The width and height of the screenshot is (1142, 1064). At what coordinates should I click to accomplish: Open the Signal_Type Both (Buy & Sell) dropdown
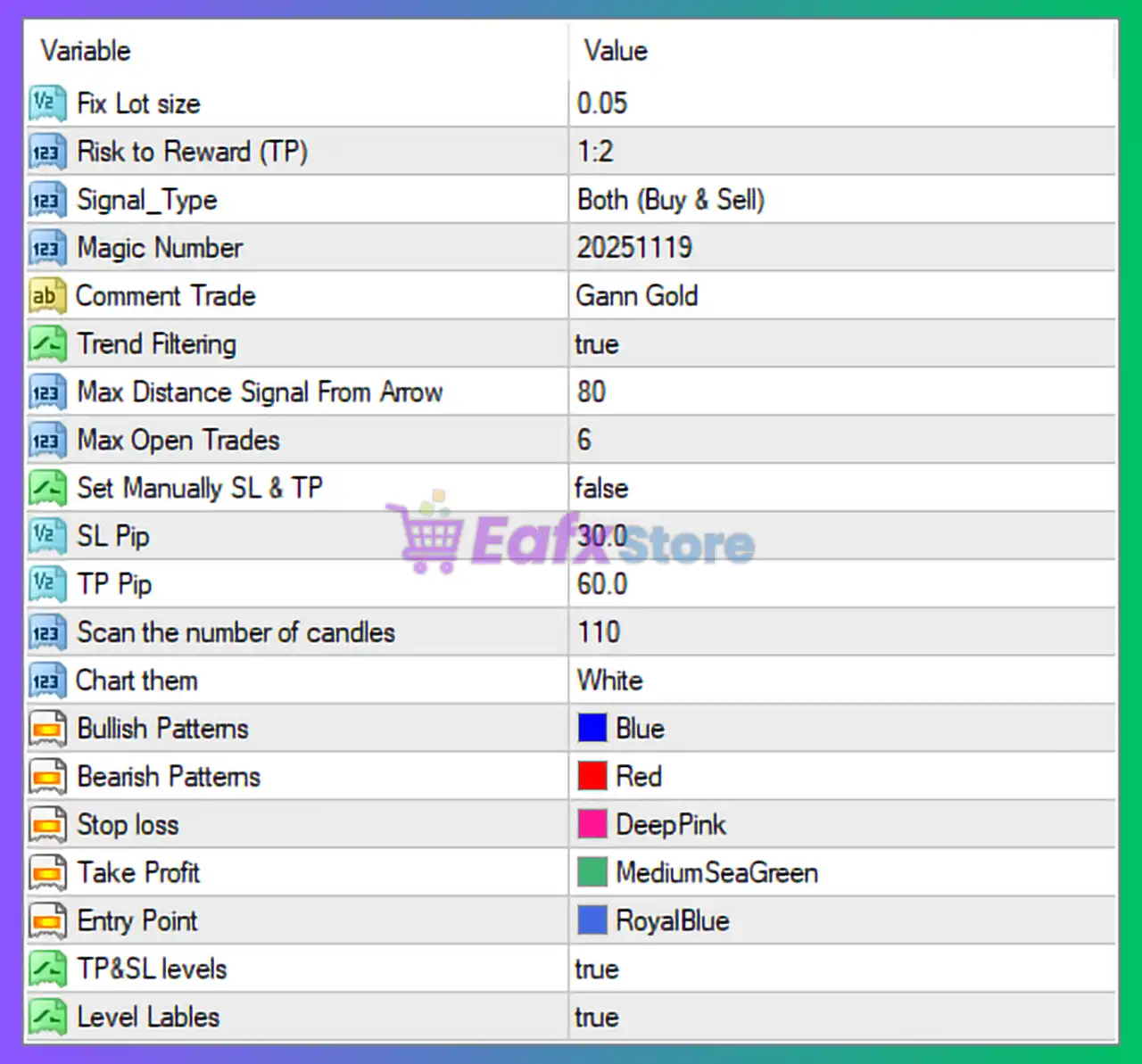pyautogui.click(x=671, y=200)
